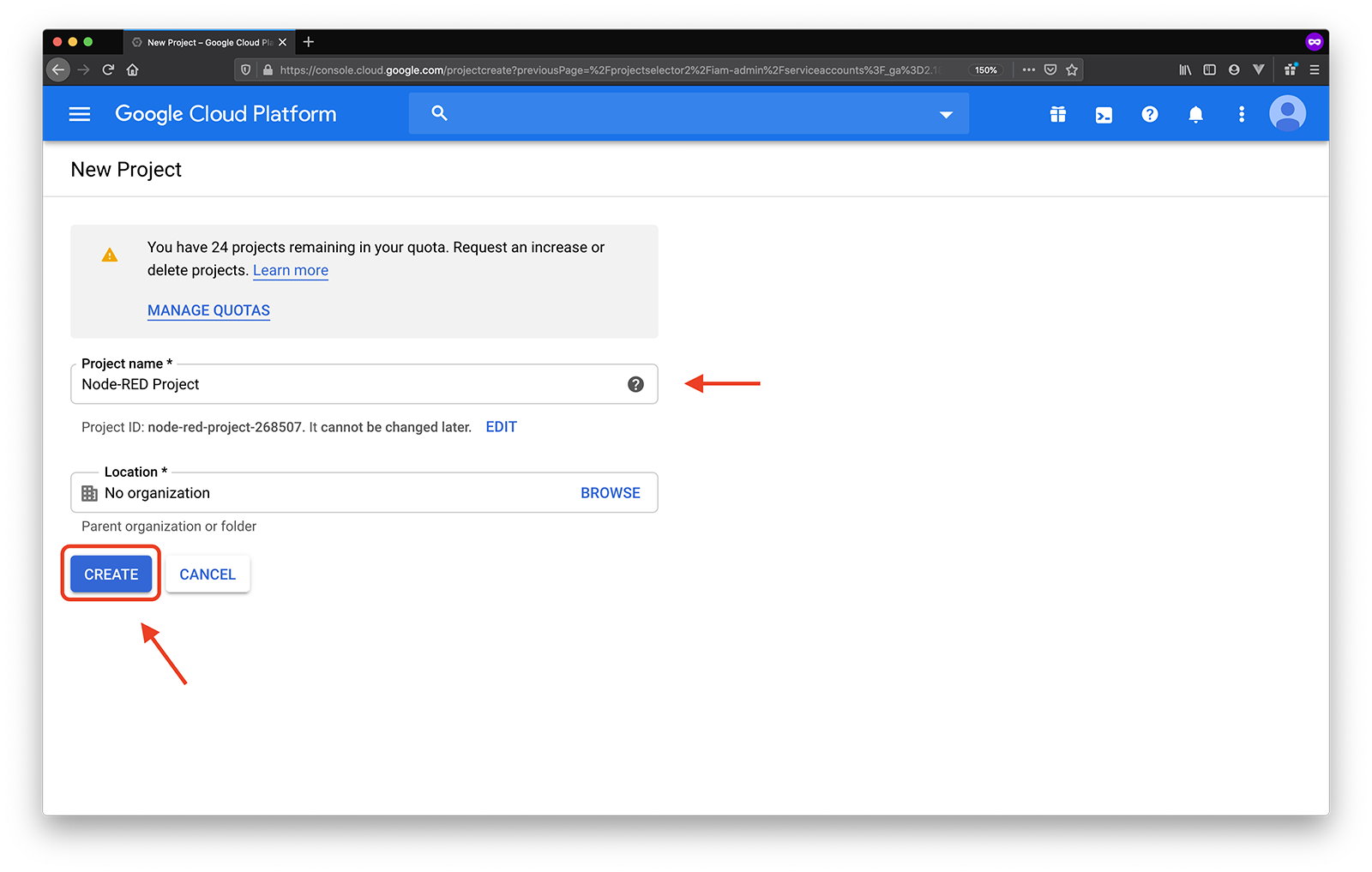Click the 150% zoom level indicator
This screenshot has height=872, width=1372.
click(986, 70)
